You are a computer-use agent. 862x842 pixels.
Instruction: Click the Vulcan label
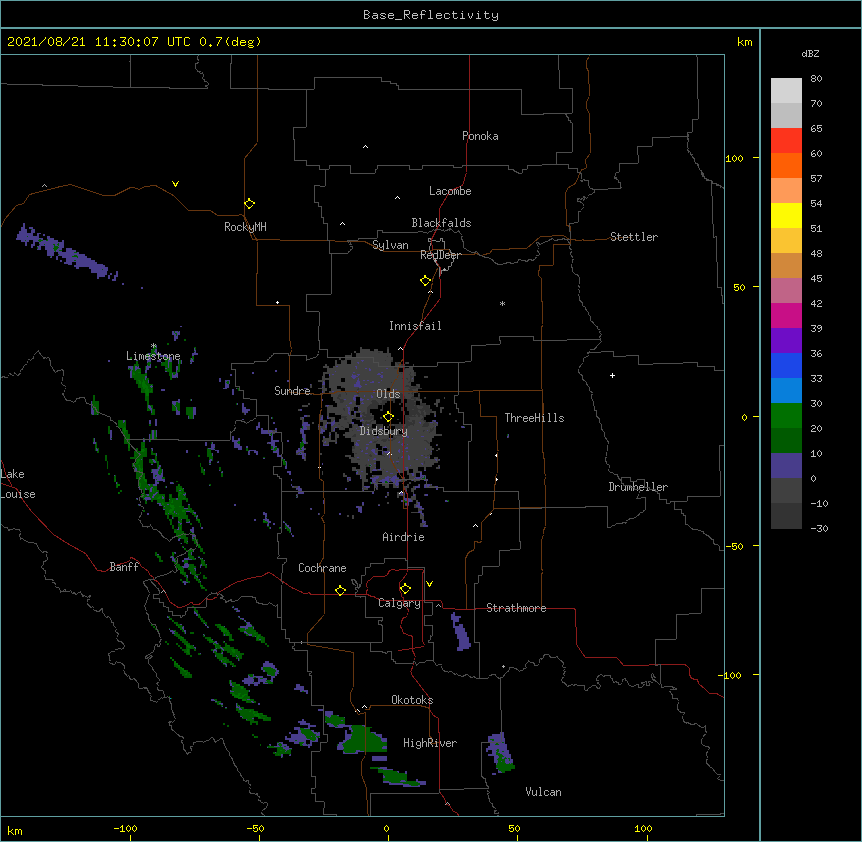click(x=543, y=792)
